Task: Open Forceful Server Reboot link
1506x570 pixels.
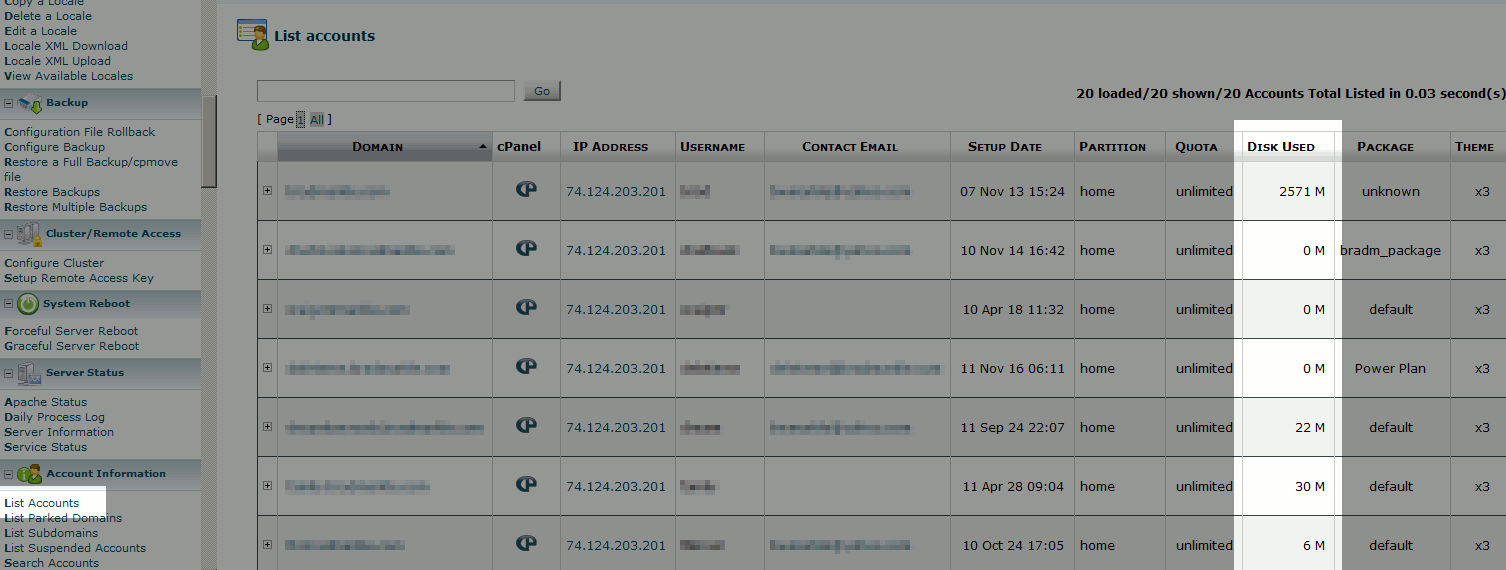Action: click(71, 331)
